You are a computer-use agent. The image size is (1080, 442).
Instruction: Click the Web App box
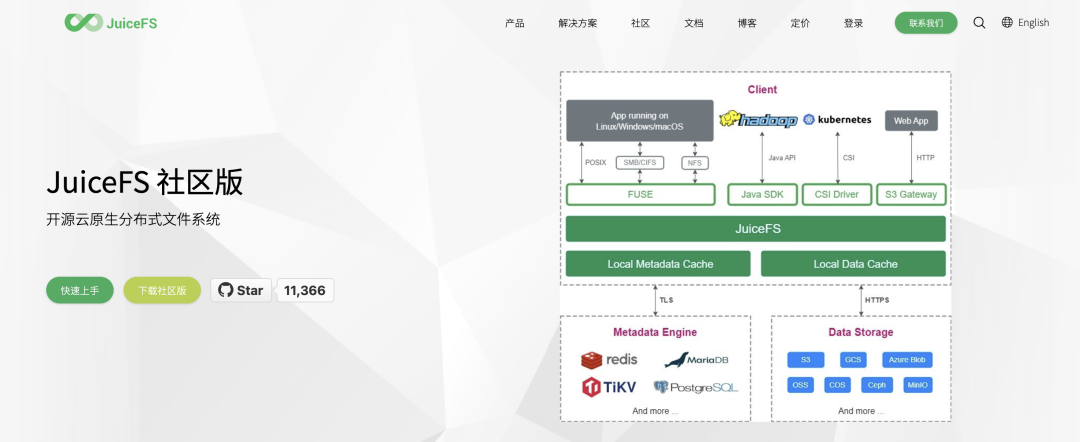tap(911, 120)
